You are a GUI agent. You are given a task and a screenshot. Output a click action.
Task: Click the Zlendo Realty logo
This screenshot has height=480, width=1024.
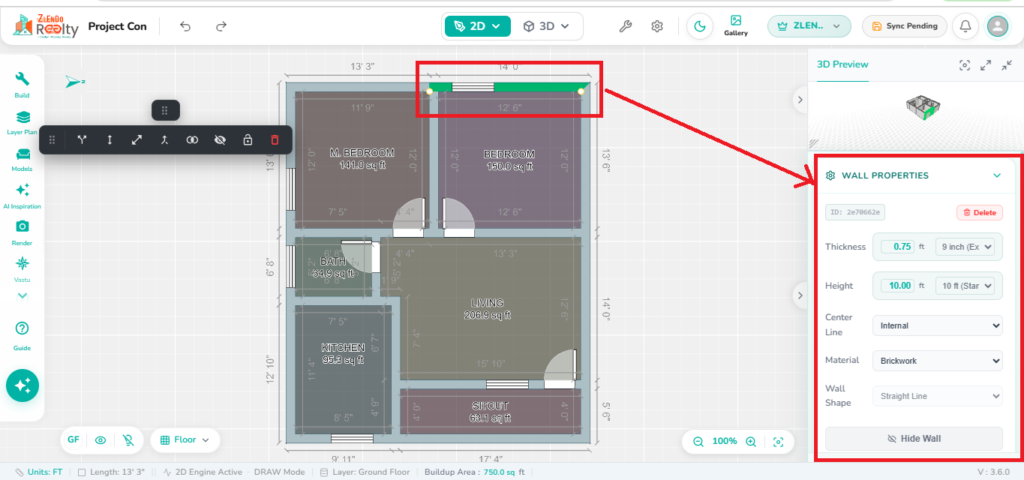click(46, 26)
